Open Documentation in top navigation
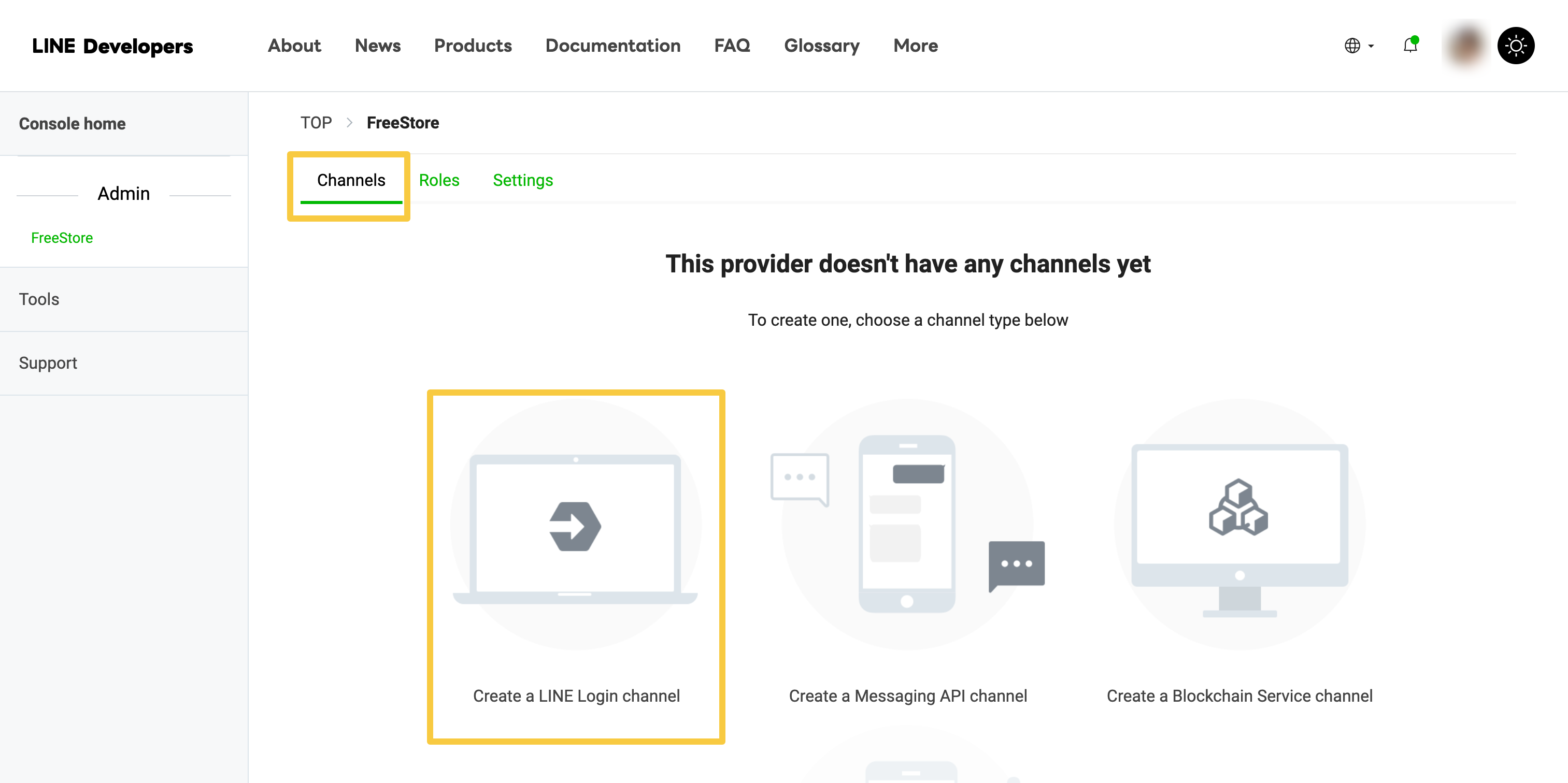Screen dimensions: 1568x783 pyautogui.click(x=612, y=46)
